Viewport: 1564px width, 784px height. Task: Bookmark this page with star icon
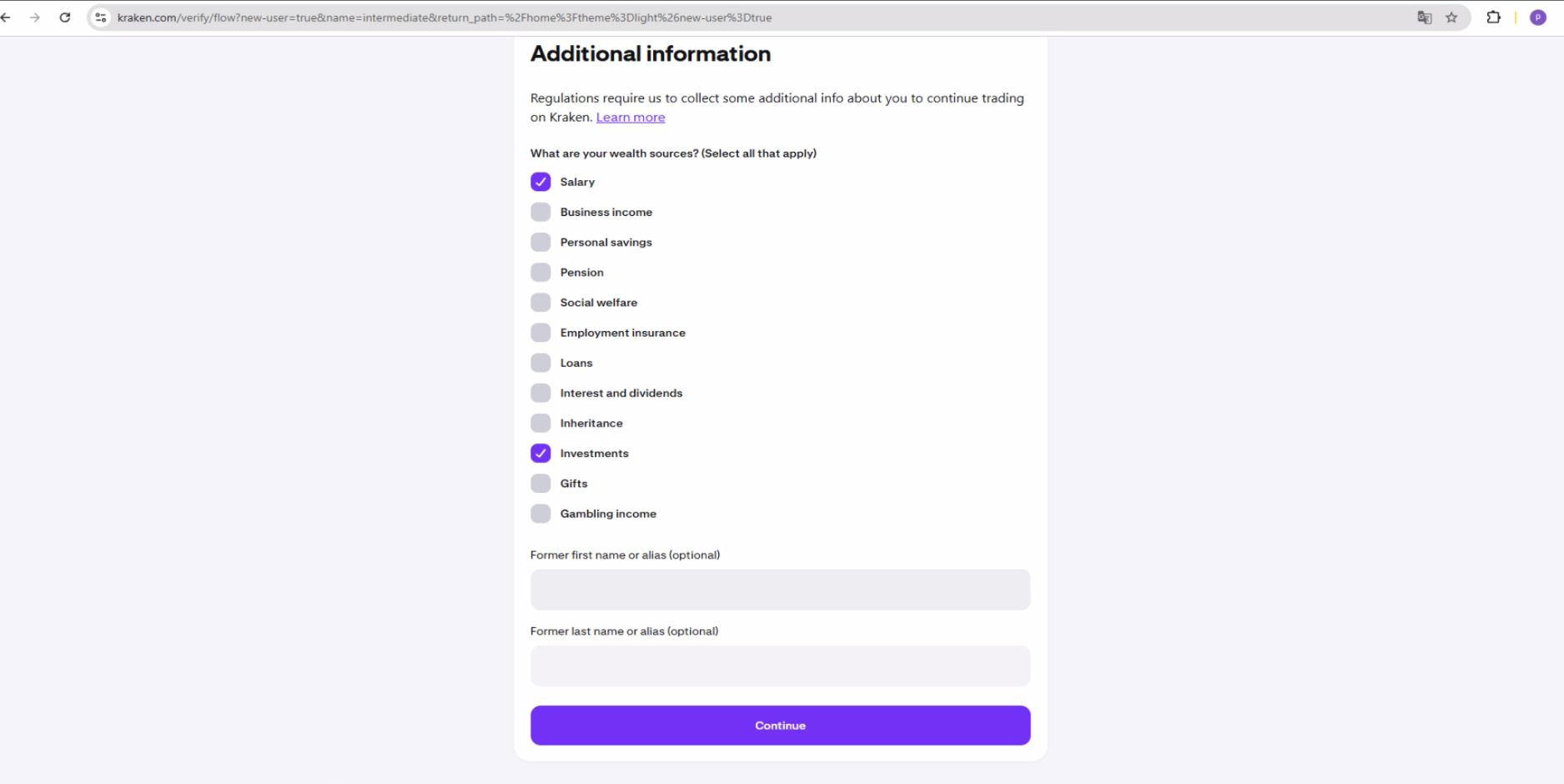click(x=1451, y=18)
